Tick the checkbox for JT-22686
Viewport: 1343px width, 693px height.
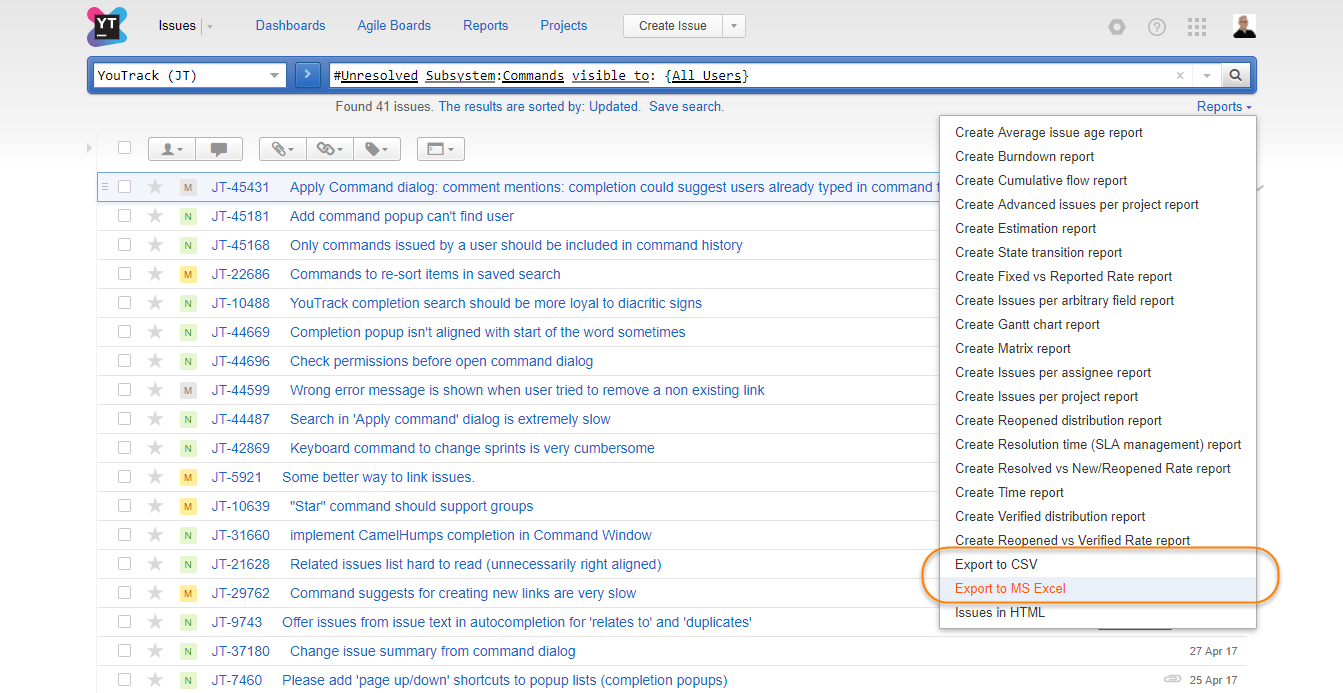(x=125, y=274)
